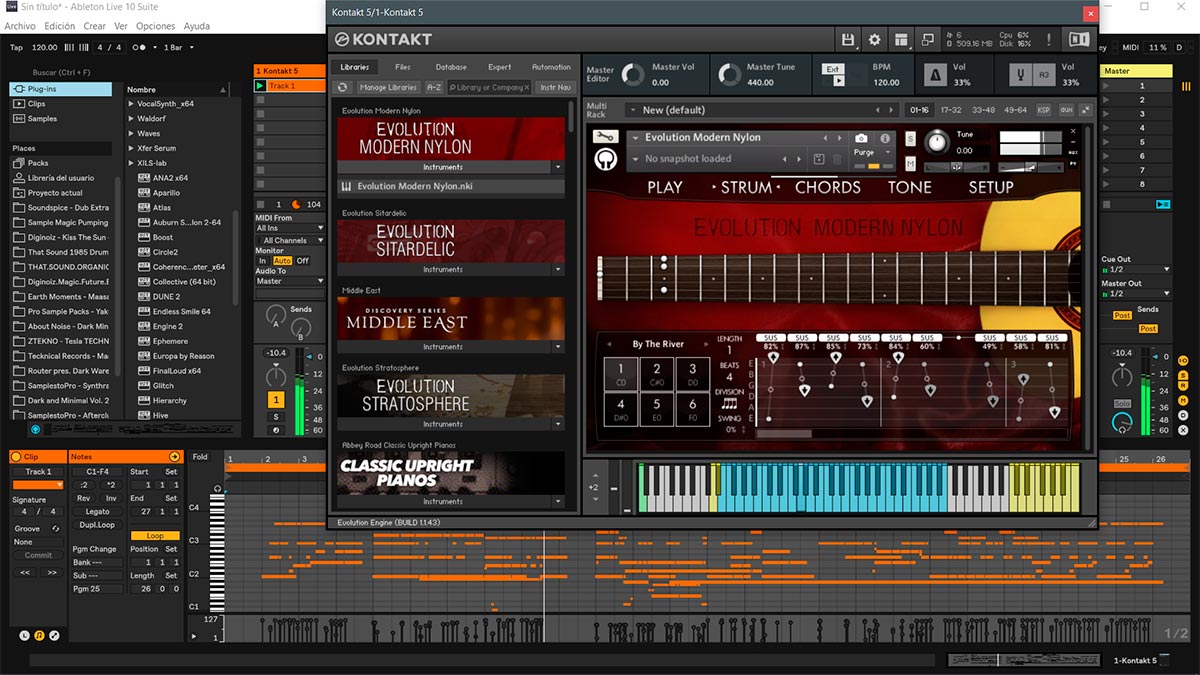Image resolution: width=1200 pixels, height=675 pixels.
Task: Open the TONE tab in Evolution
Action: pyautogui.click(x=909, y=187)
